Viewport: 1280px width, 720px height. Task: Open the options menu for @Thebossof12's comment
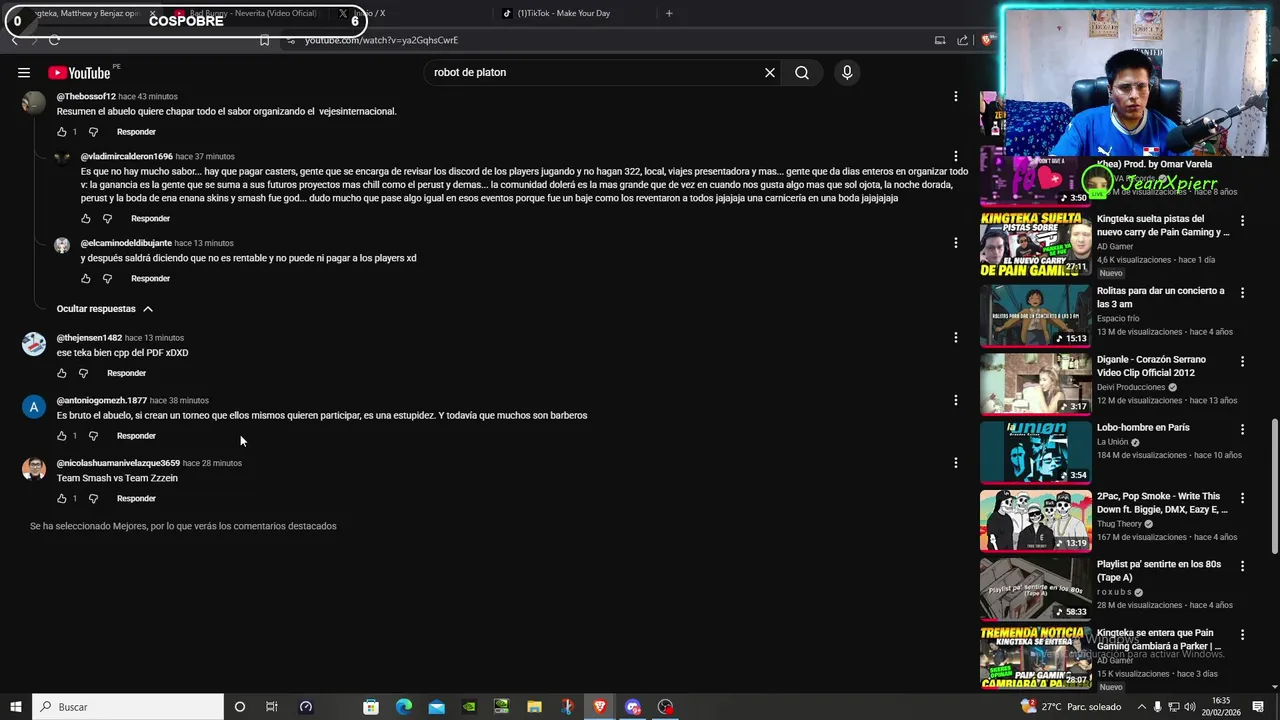[x=955, y=97]
